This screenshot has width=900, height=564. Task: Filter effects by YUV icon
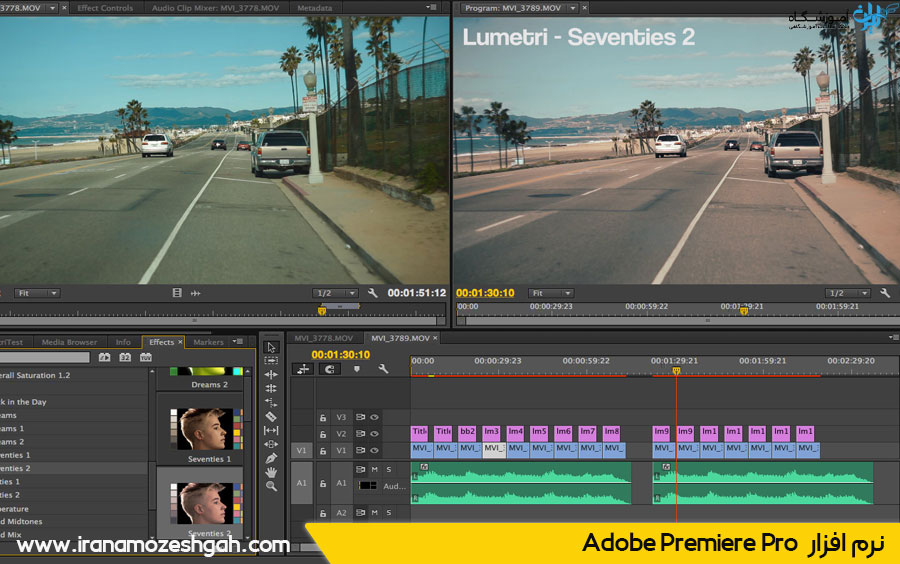(146, 357)
